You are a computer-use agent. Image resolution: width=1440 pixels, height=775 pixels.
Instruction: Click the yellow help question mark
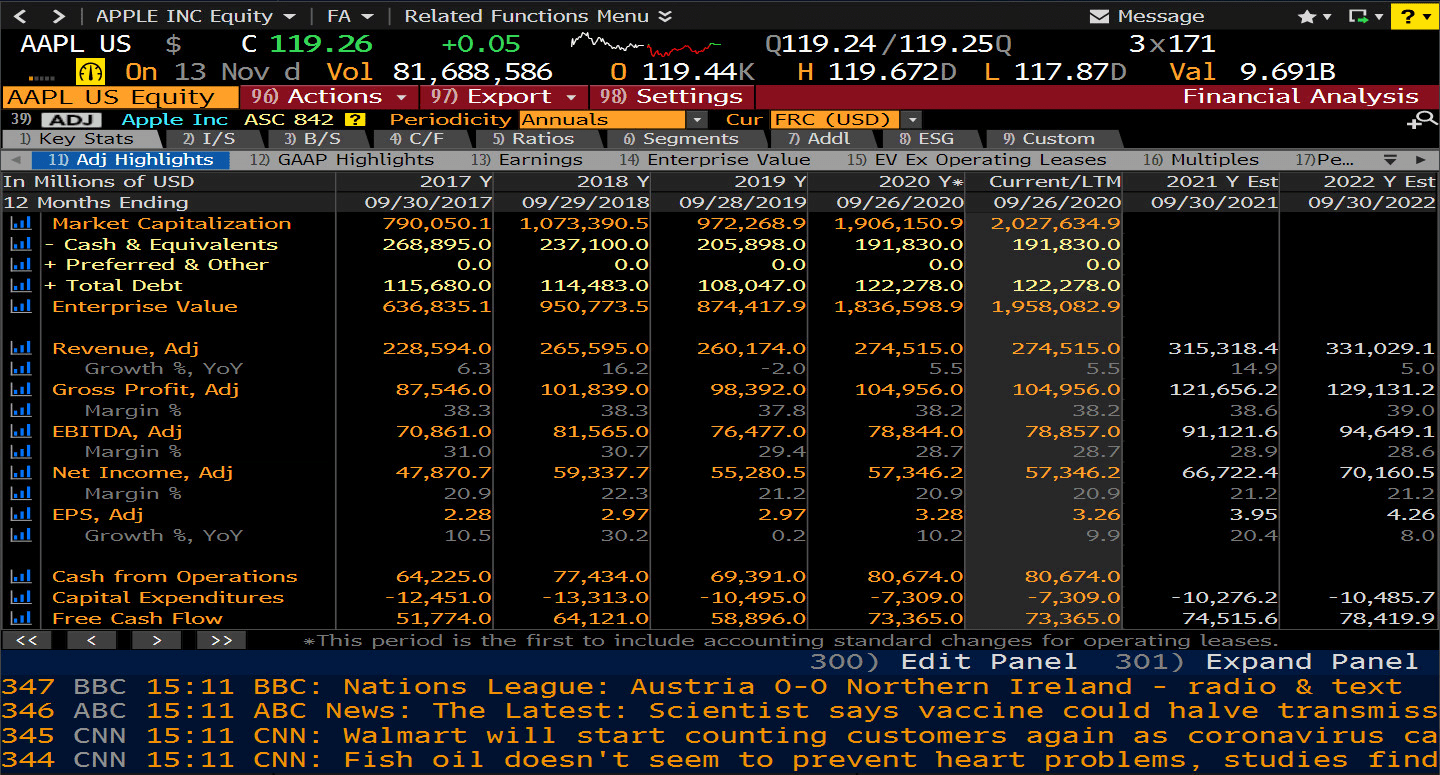pyautogui.click(x=1414, y=16)
